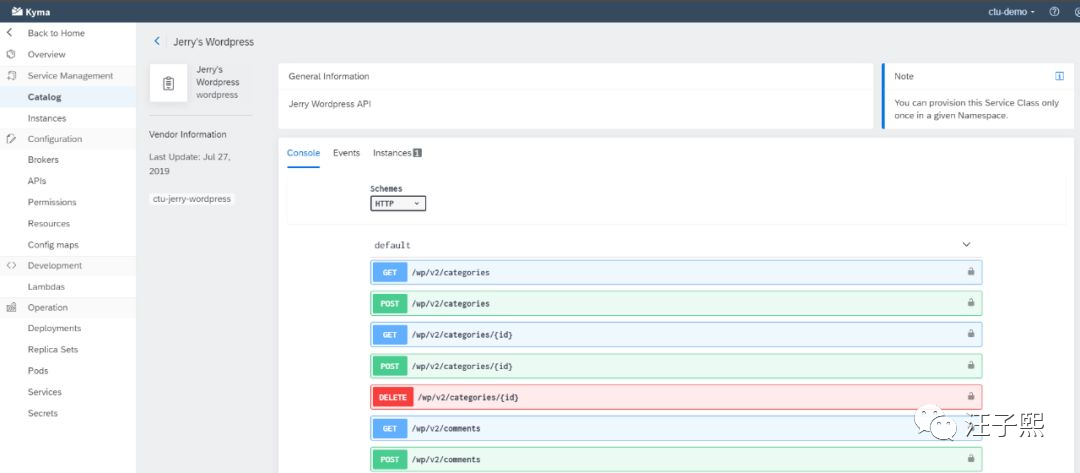1080x473 pixels.
Task: Click lock icon on POST /wp/v2/categories
Action: pyautogui.click(x=970, y=302)
